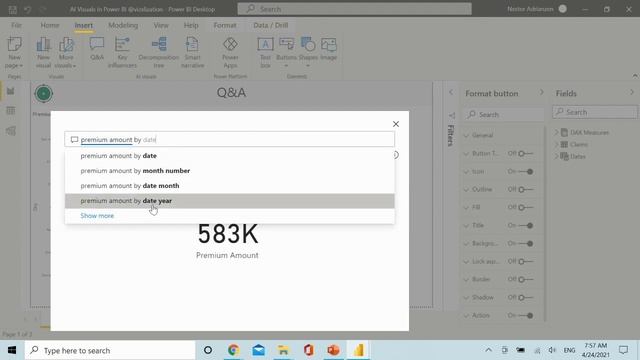This screenshot has width=640, height=360.
Task: Switch to the Format ribbon tab
Action: (225, 25)
